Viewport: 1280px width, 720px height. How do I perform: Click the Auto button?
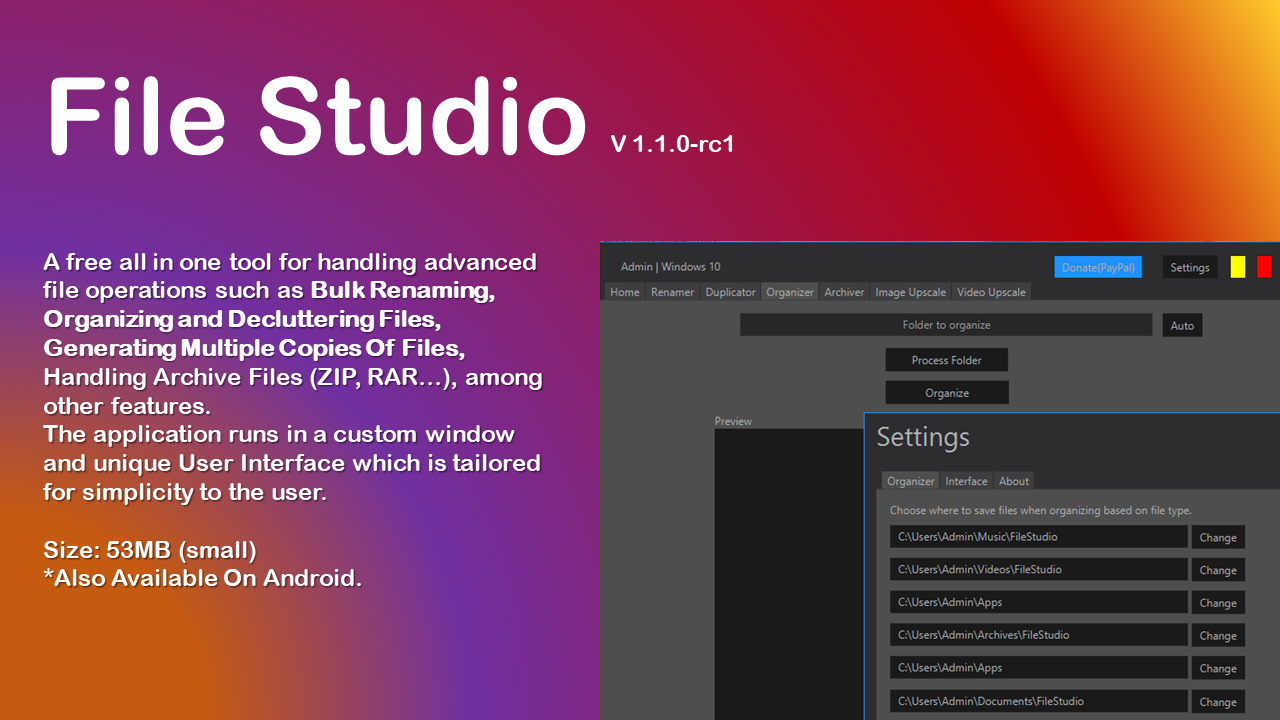(1182, 325)
